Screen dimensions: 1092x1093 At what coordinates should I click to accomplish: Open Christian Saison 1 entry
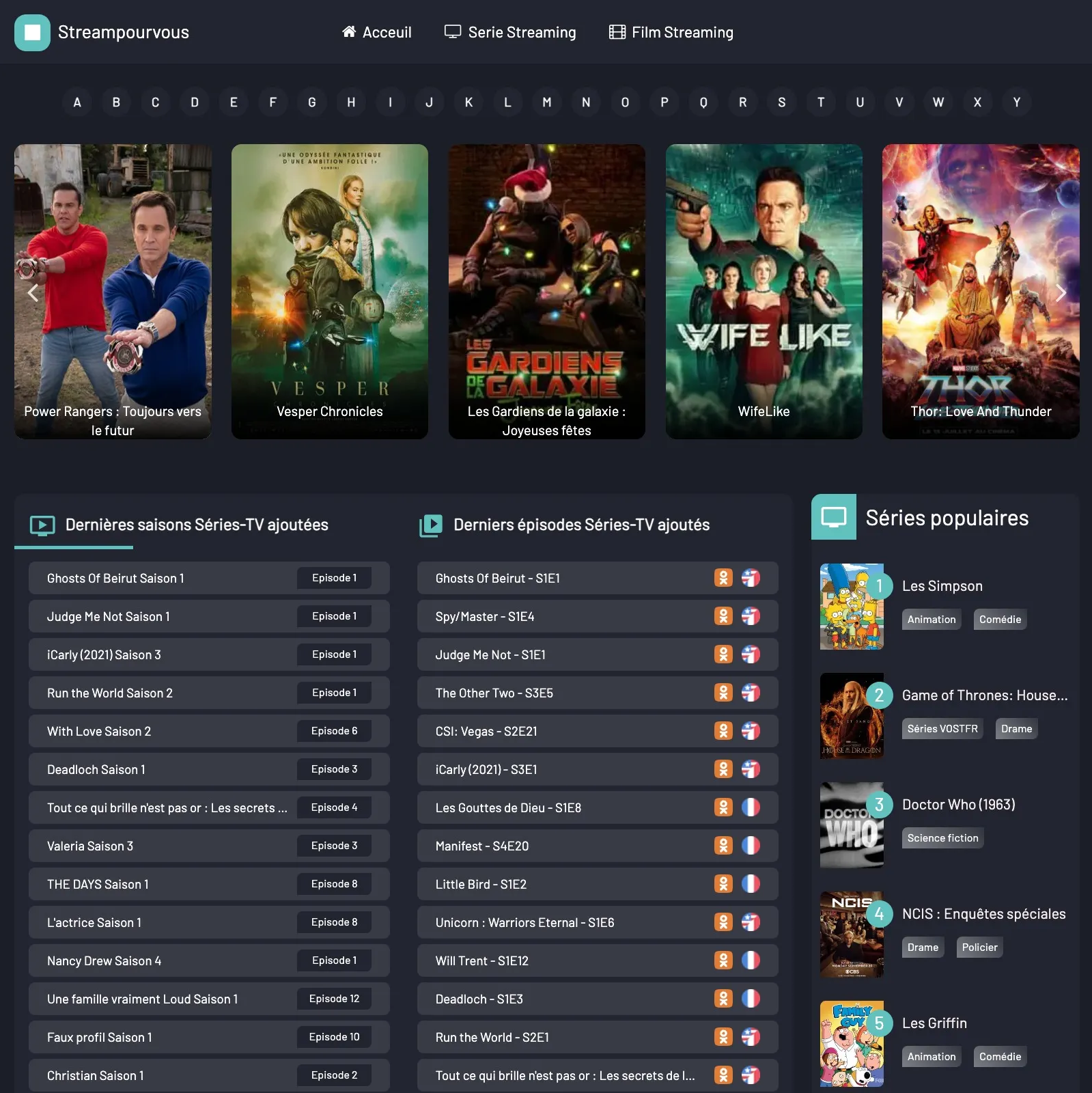[x=209, y=1075]
